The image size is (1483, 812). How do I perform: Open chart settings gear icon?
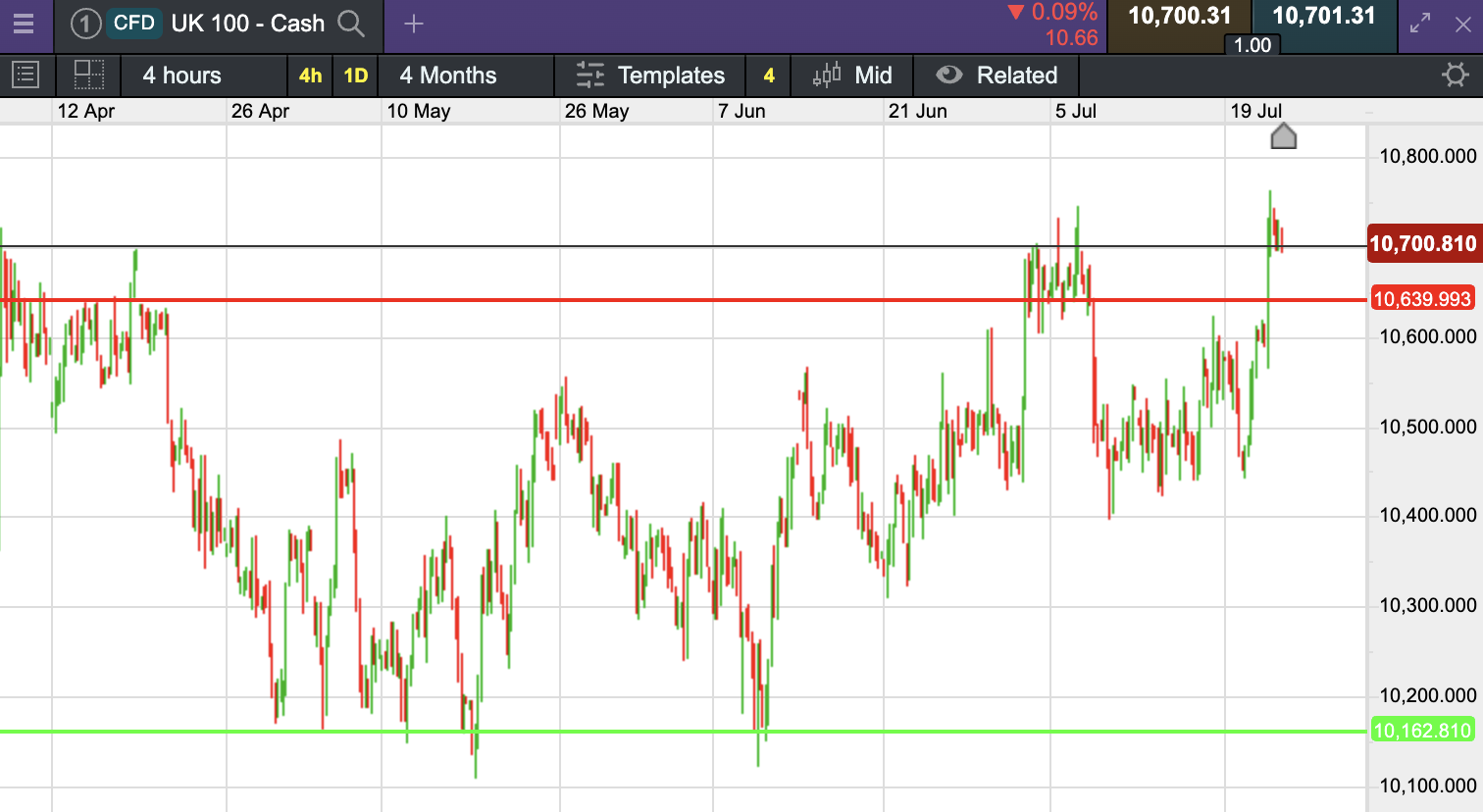pos(1456,75)
